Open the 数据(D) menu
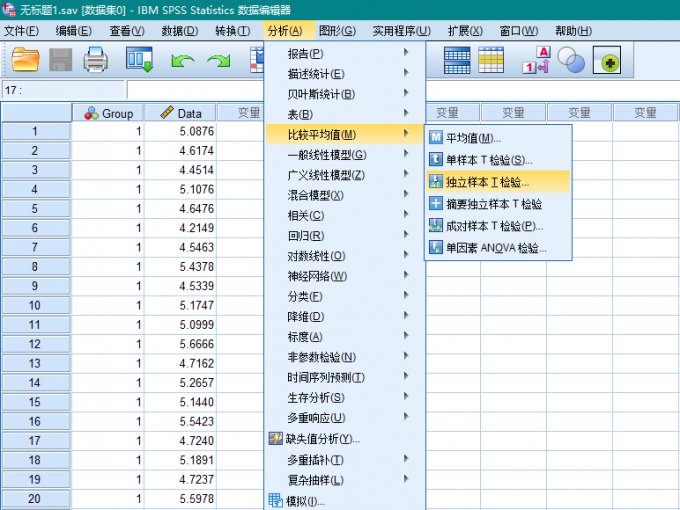The image size is (680, 510). (x=180, y=31)
